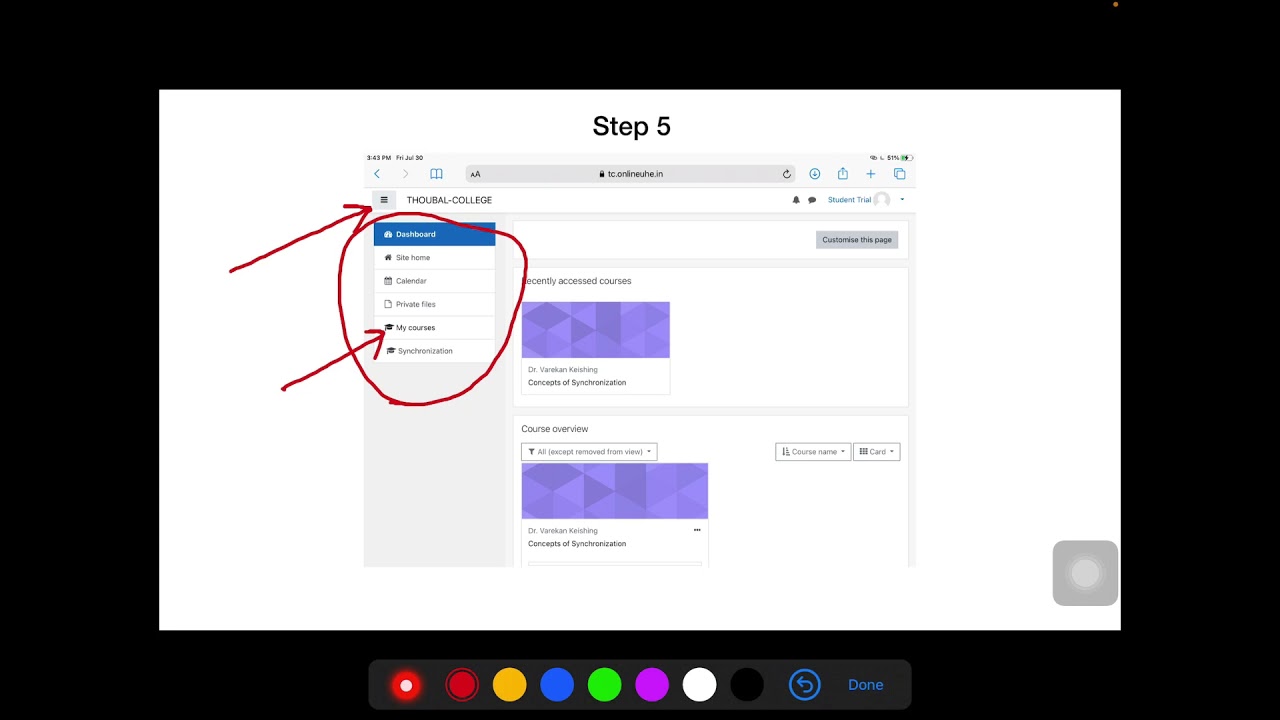Screen dimensions: 1280x720
Task: Open Course overview Concepts of Synchronization link
Action: [577, 544]
